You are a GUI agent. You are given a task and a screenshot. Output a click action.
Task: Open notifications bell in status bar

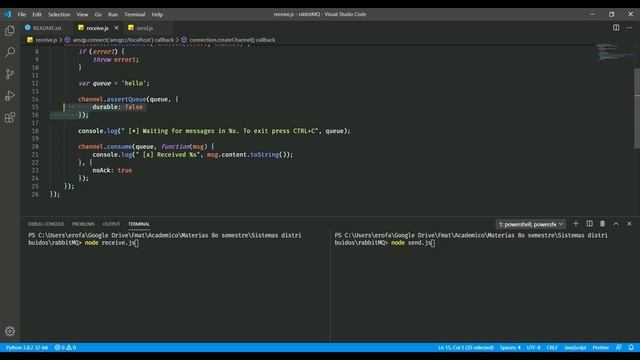(x=631, y=347)
